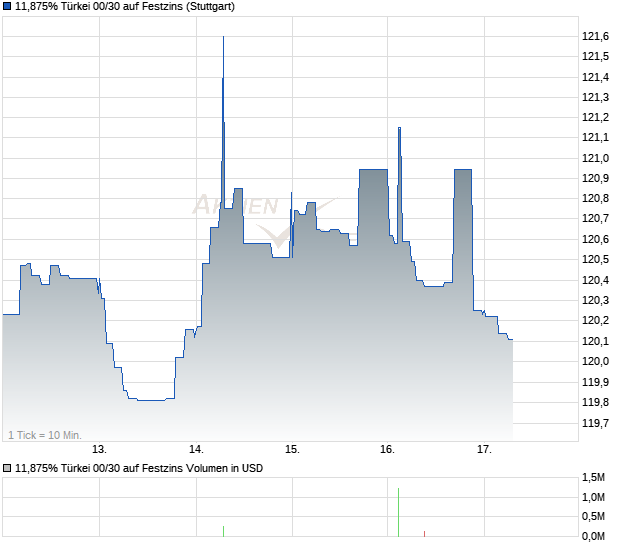The image size is (620, 546).
Task: Click the 120,3 value on the price axis
Action: click(595, 300)
